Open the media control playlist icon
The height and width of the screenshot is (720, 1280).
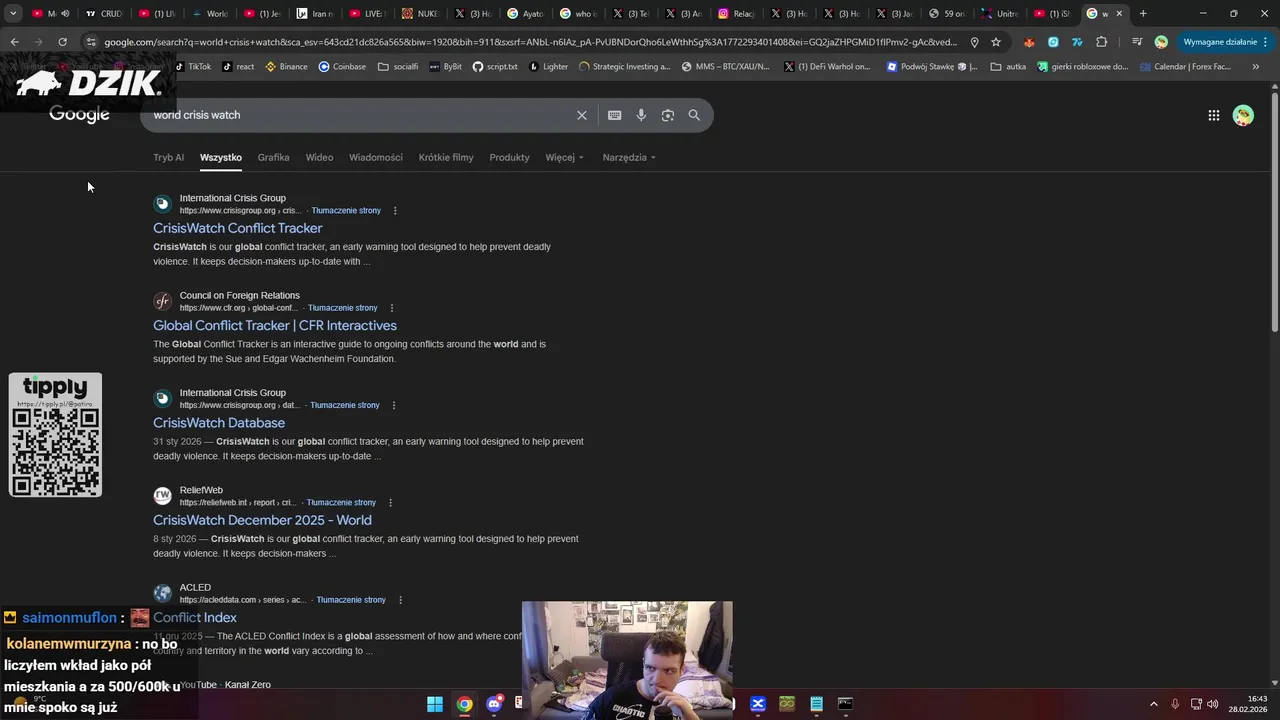(x=1137, y=42)
